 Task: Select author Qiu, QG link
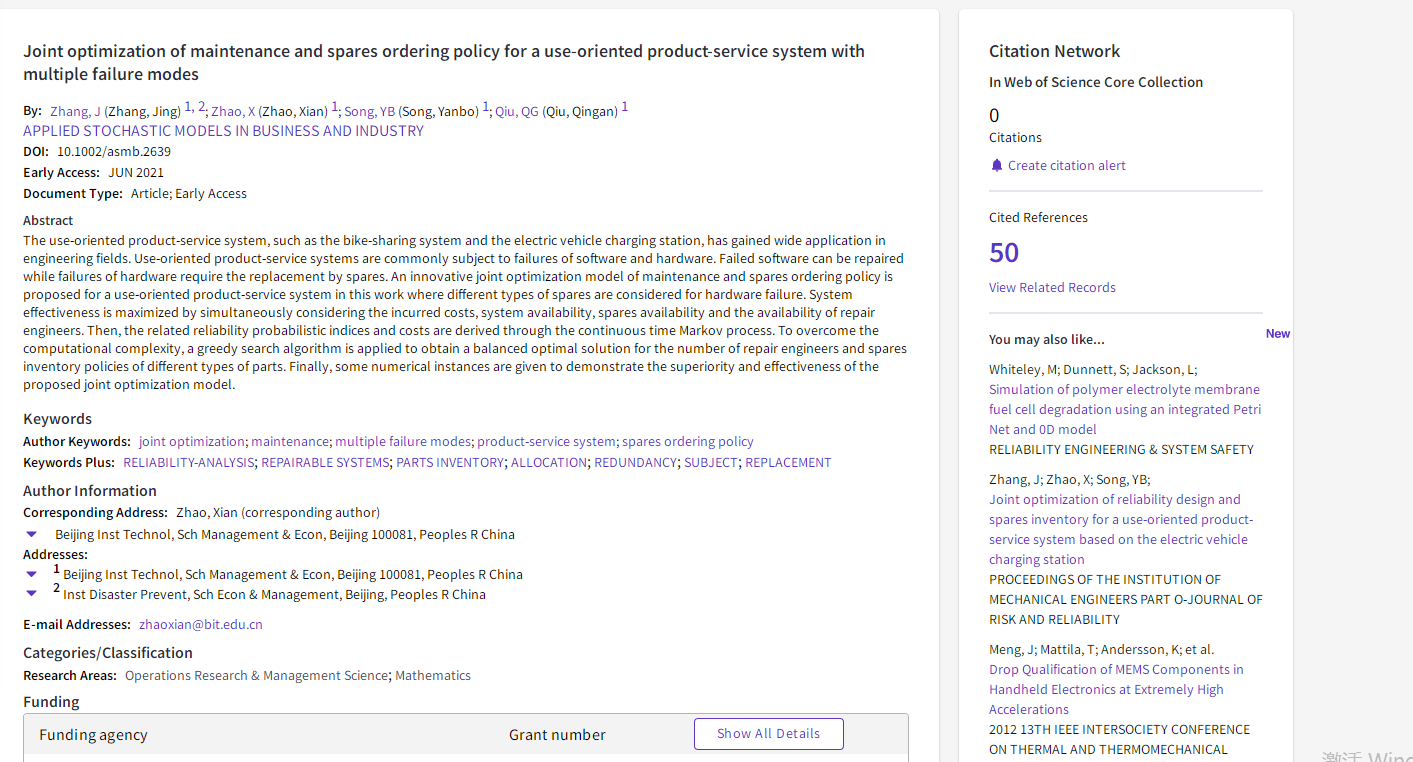click(517, 111)
